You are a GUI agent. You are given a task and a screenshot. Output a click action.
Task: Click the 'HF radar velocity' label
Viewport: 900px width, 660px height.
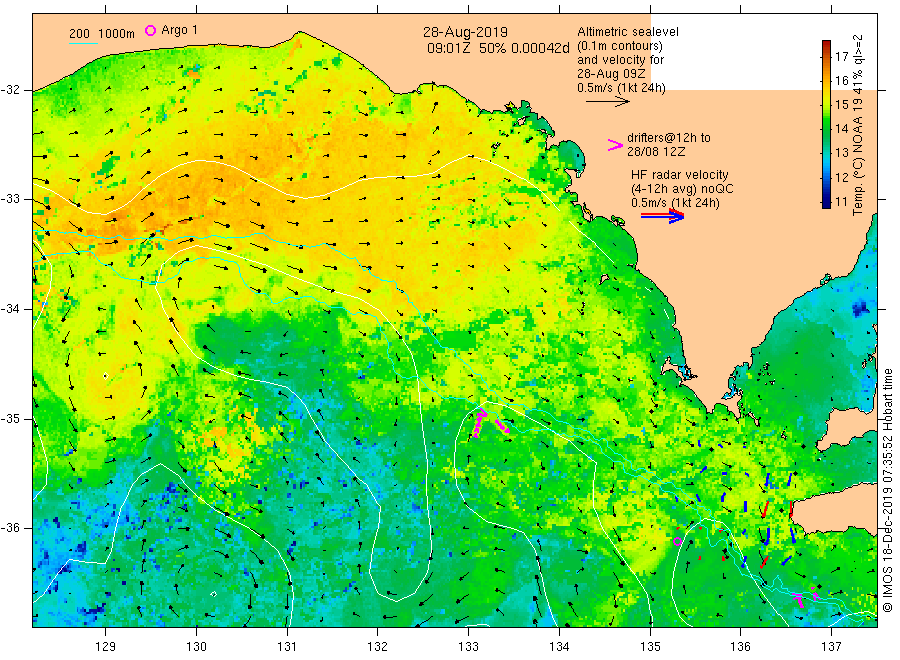coord(680,174)
